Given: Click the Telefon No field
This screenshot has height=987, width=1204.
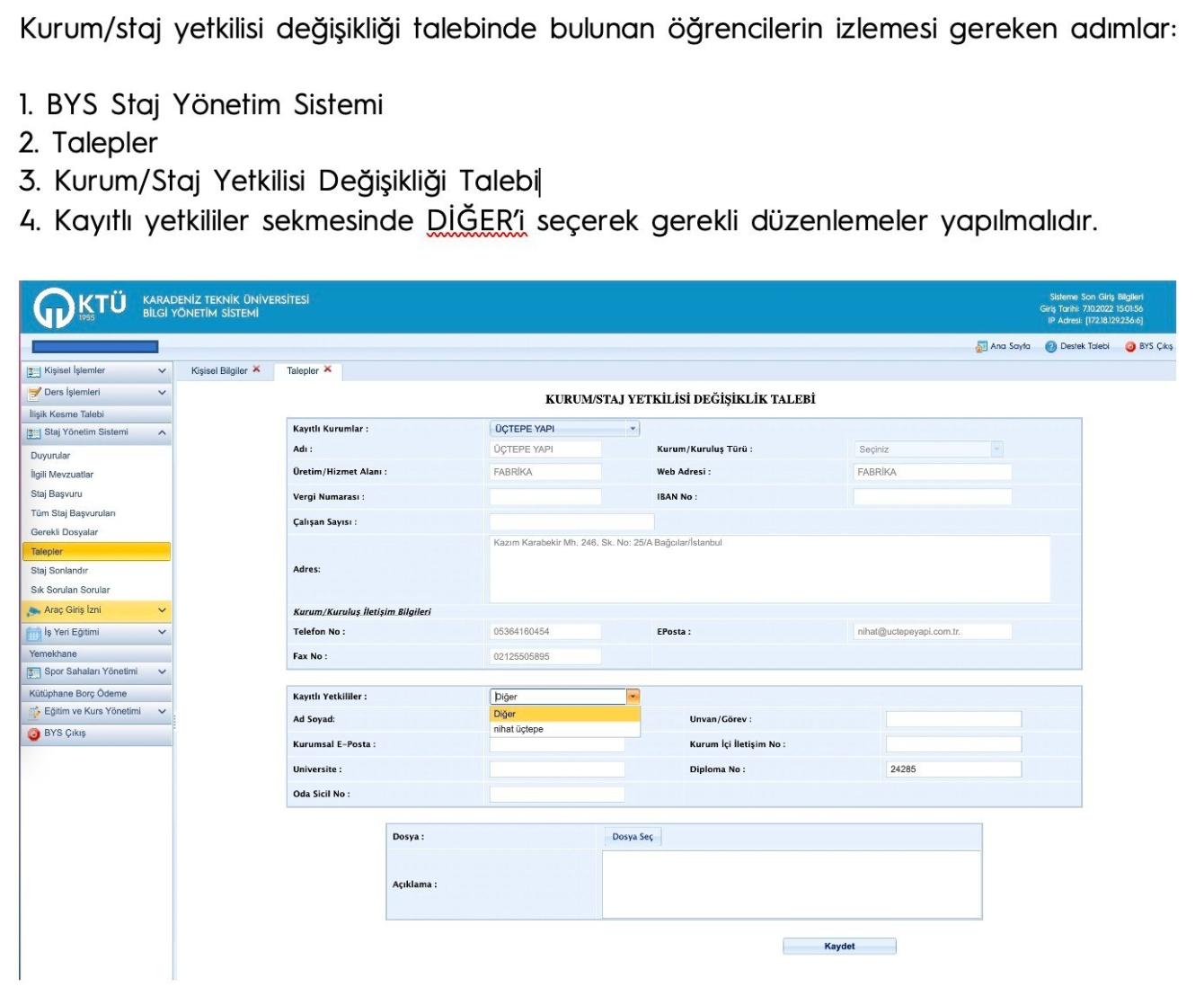Looking at the screenshot, I should click(545, 632).
